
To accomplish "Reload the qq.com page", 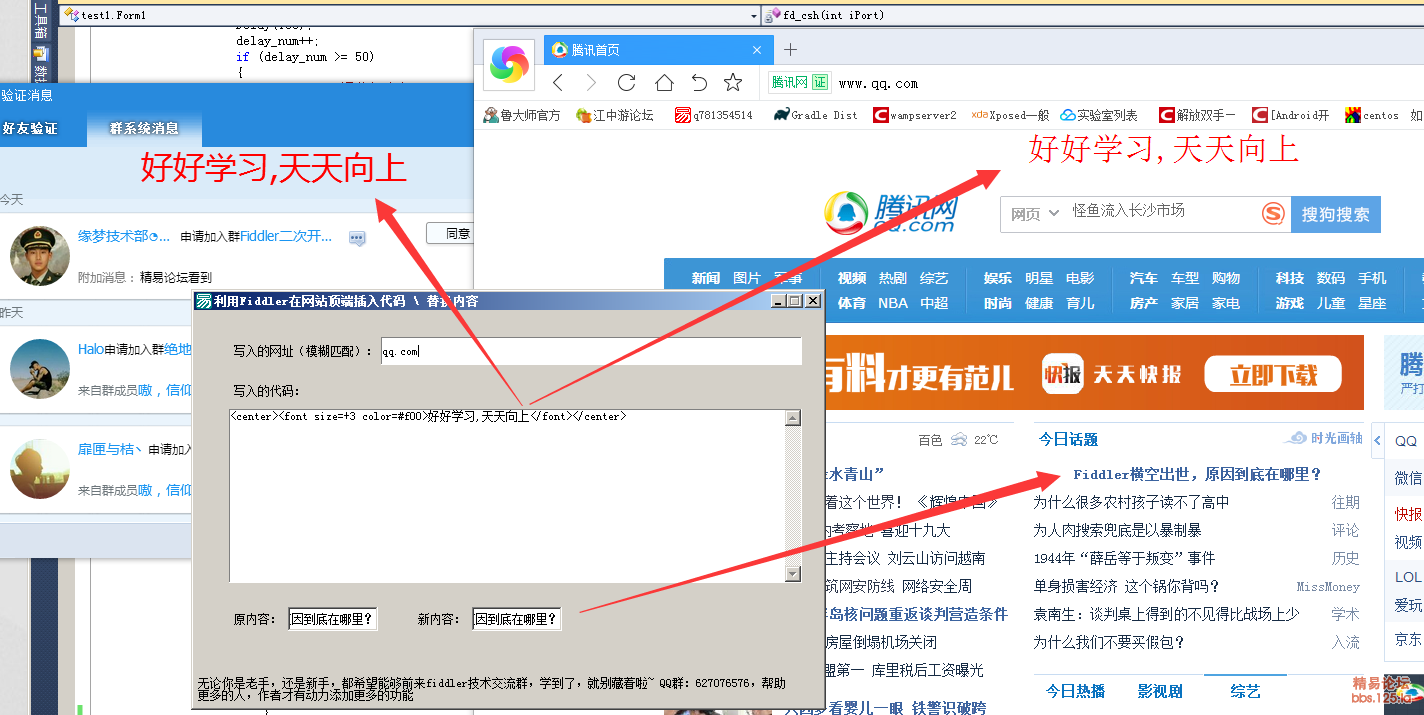I will 626,82.
